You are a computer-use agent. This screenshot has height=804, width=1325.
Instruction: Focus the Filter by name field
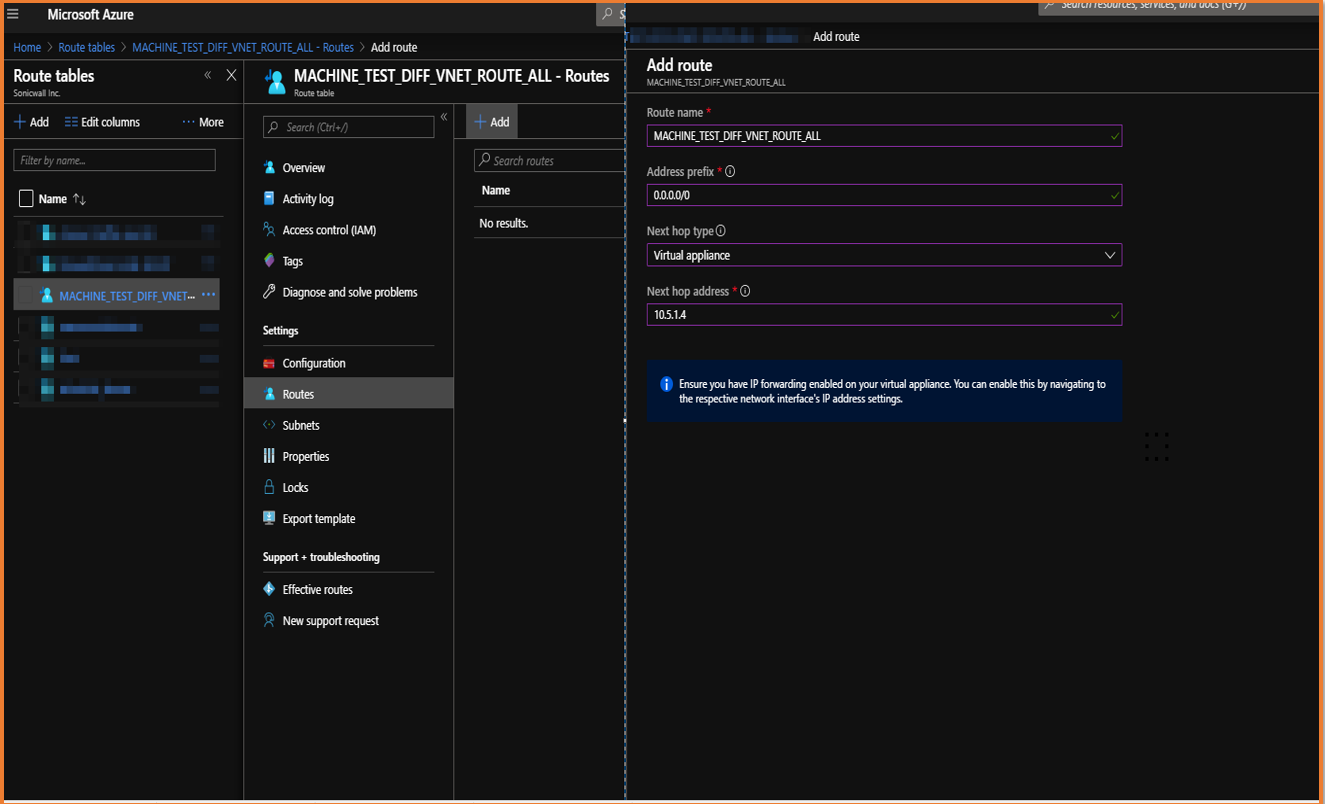[x=114, y=160]
